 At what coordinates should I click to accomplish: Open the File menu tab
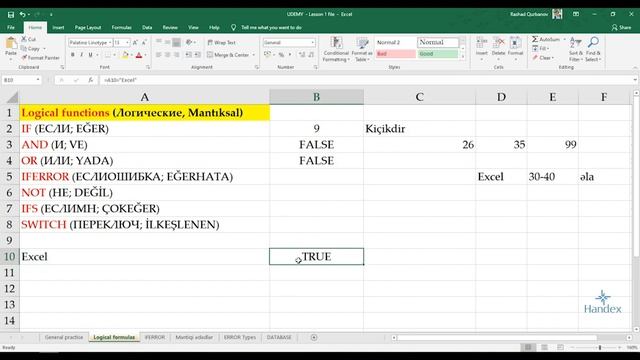click(11, 27)
